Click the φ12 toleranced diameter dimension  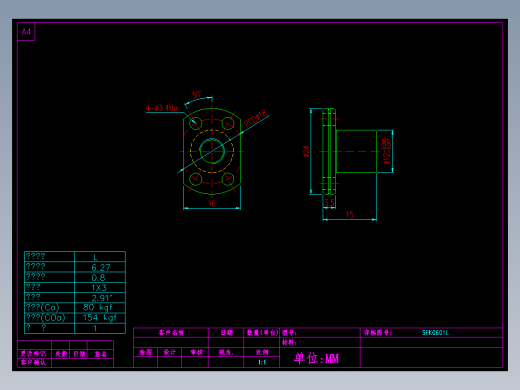point(387,151)
